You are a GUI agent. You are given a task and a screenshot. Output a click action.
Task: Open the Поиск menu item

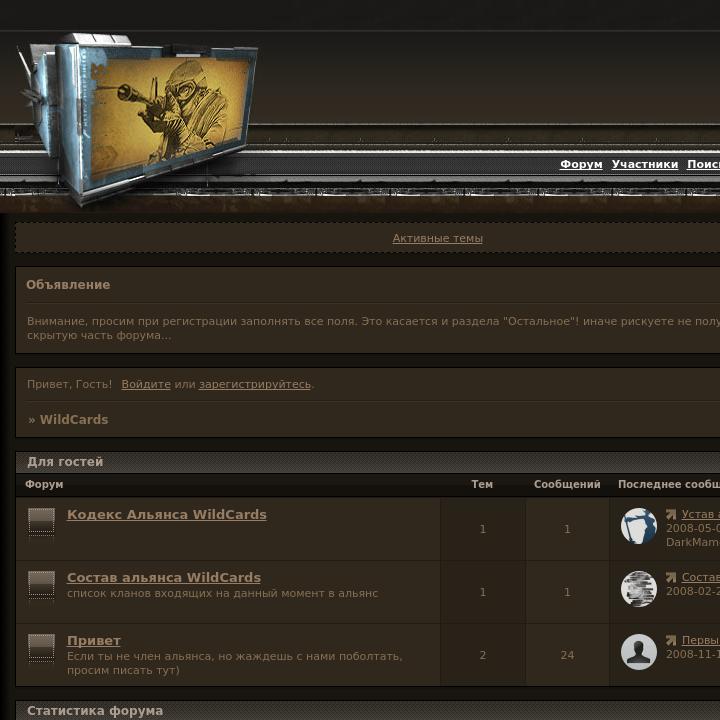pyautogui.click(x=703, y=164)
